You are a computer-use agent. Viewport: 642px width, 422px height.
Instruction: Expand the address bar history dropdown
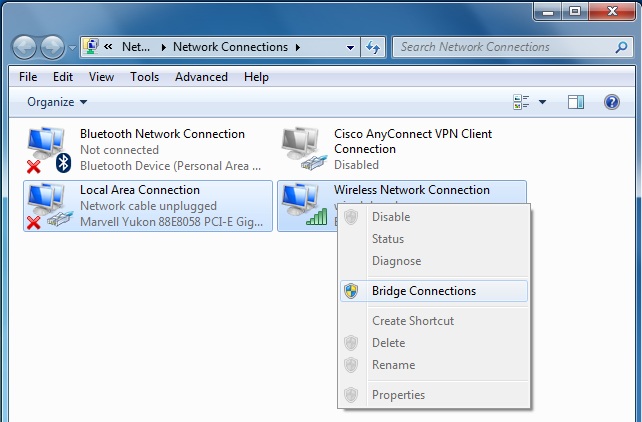click(x=349, y=47)
